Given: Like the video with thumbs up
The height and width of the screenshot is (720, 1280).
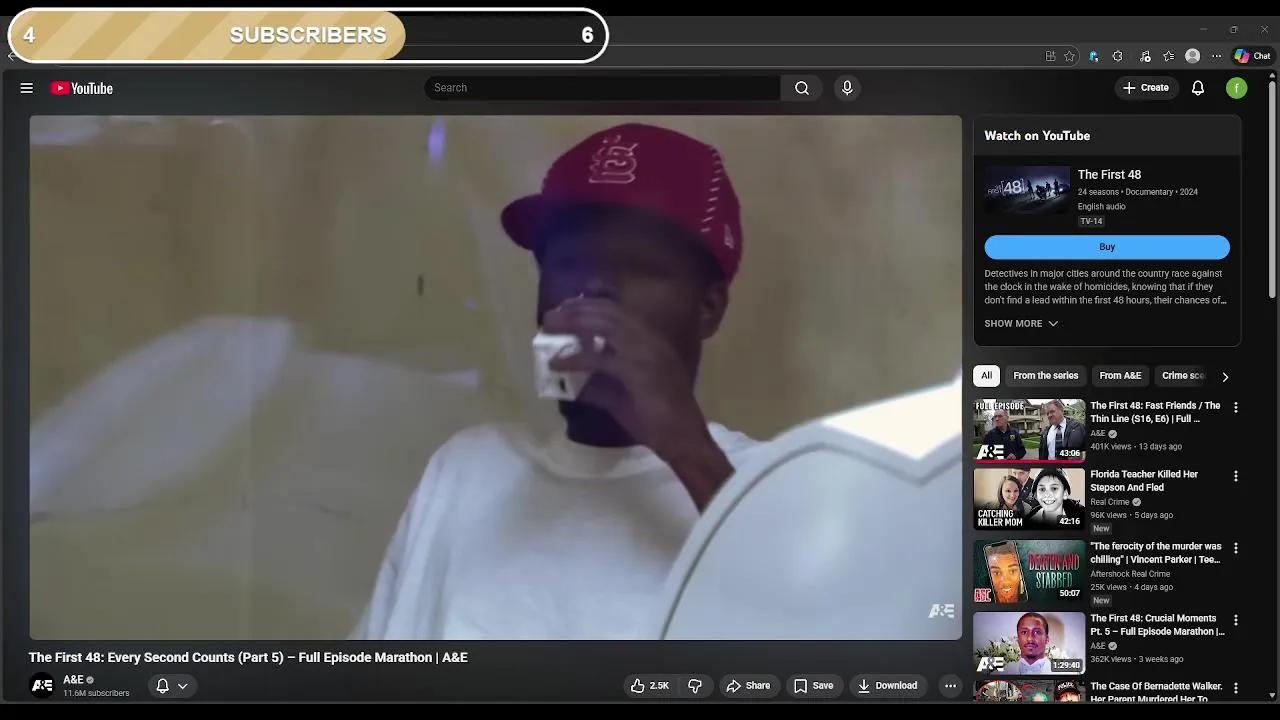Looking at the screenshot, I should point(649,686).
